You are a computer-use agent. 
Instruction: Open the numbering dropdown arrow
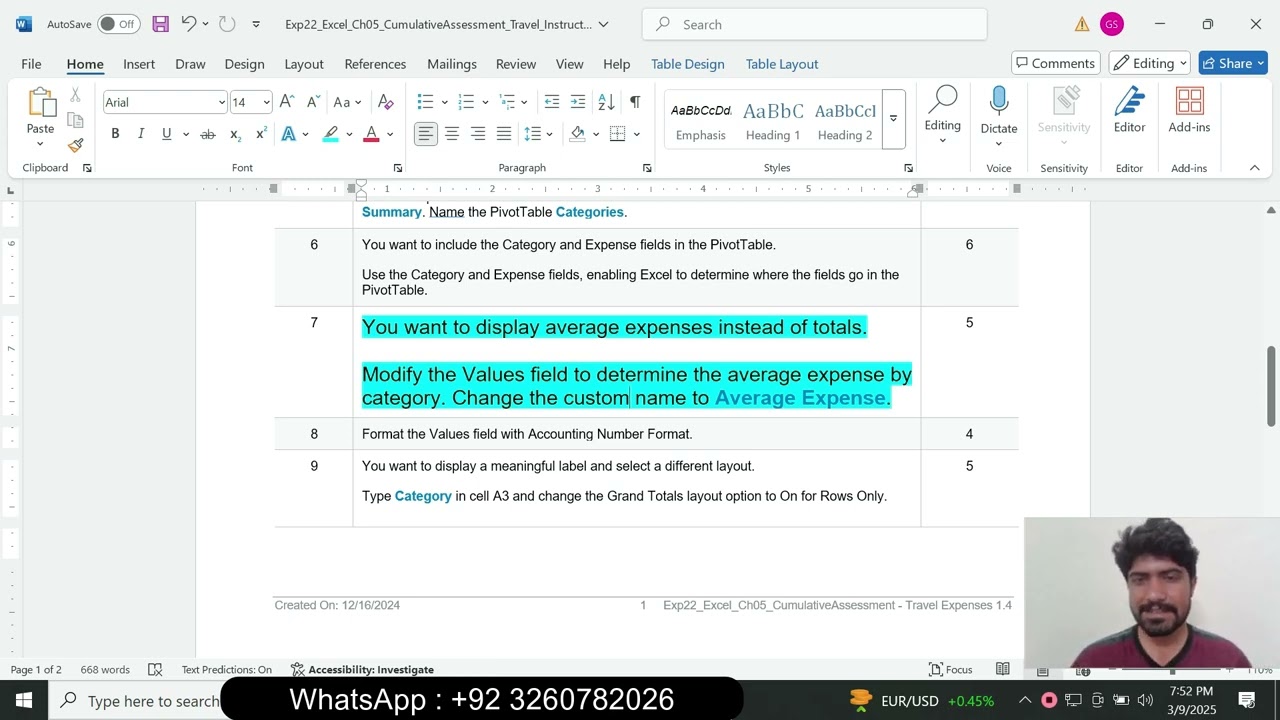[x=485, y=102]
